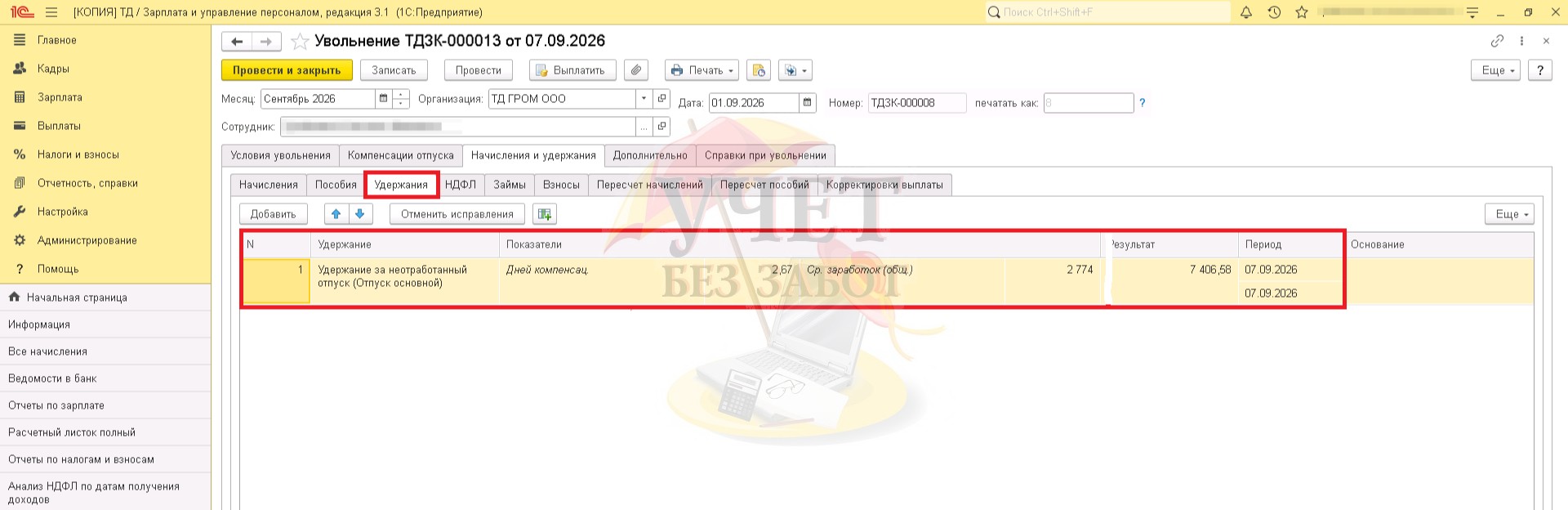
Task: Move the row down with the blue arrow
Action: coord(361,214)
